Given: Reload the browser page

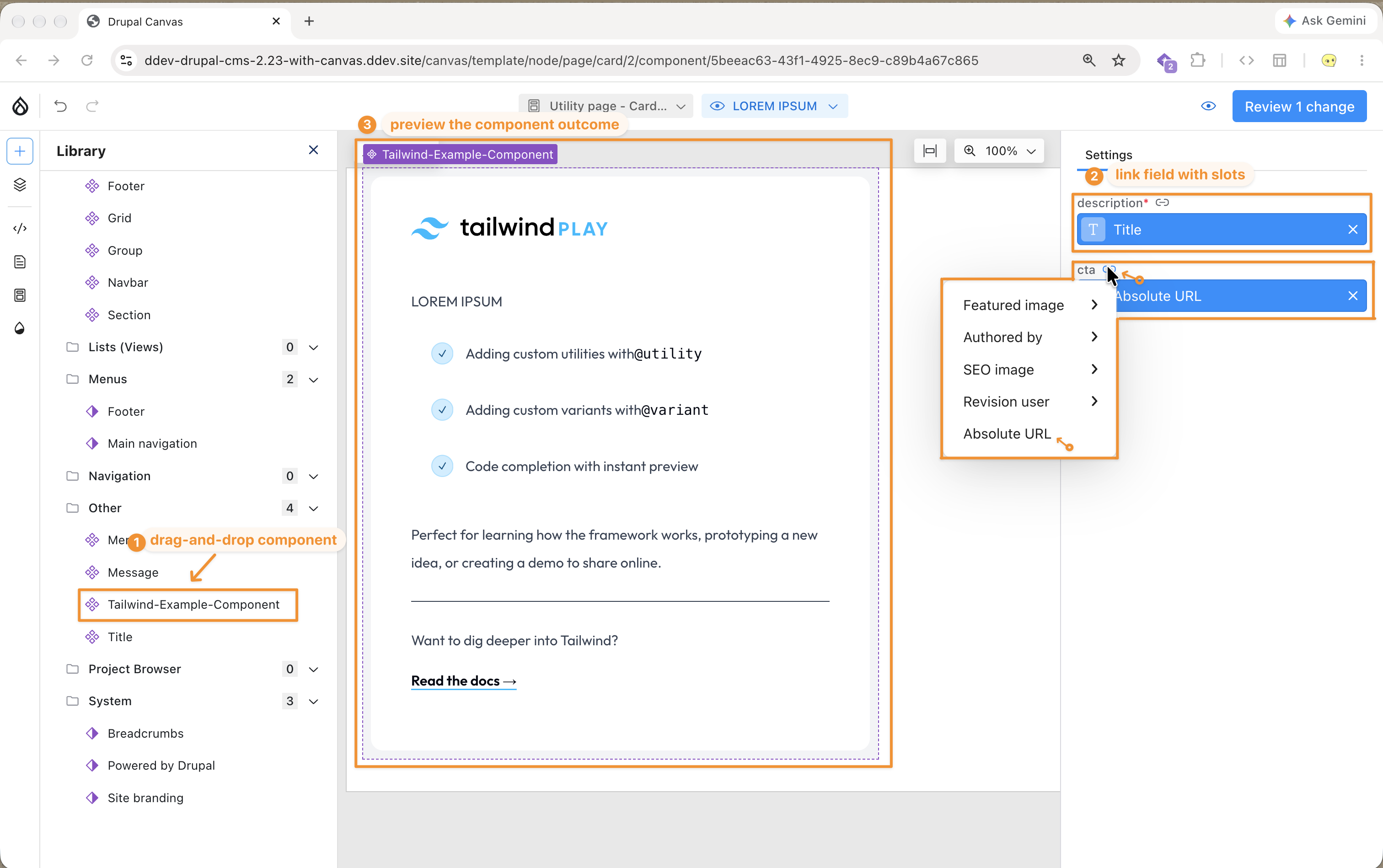Looking at the screenshot, I should [87, 60].
